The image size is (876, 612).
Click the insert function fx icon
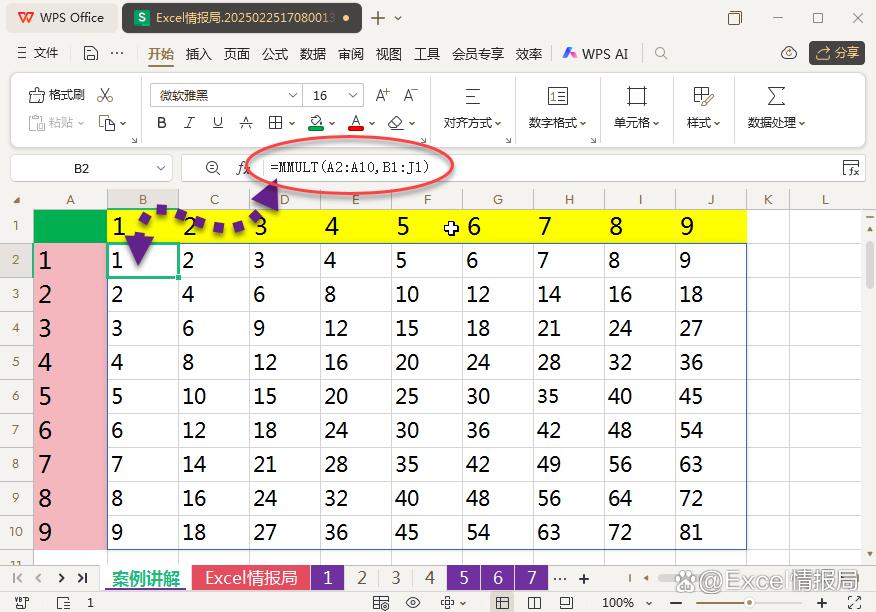244,167
